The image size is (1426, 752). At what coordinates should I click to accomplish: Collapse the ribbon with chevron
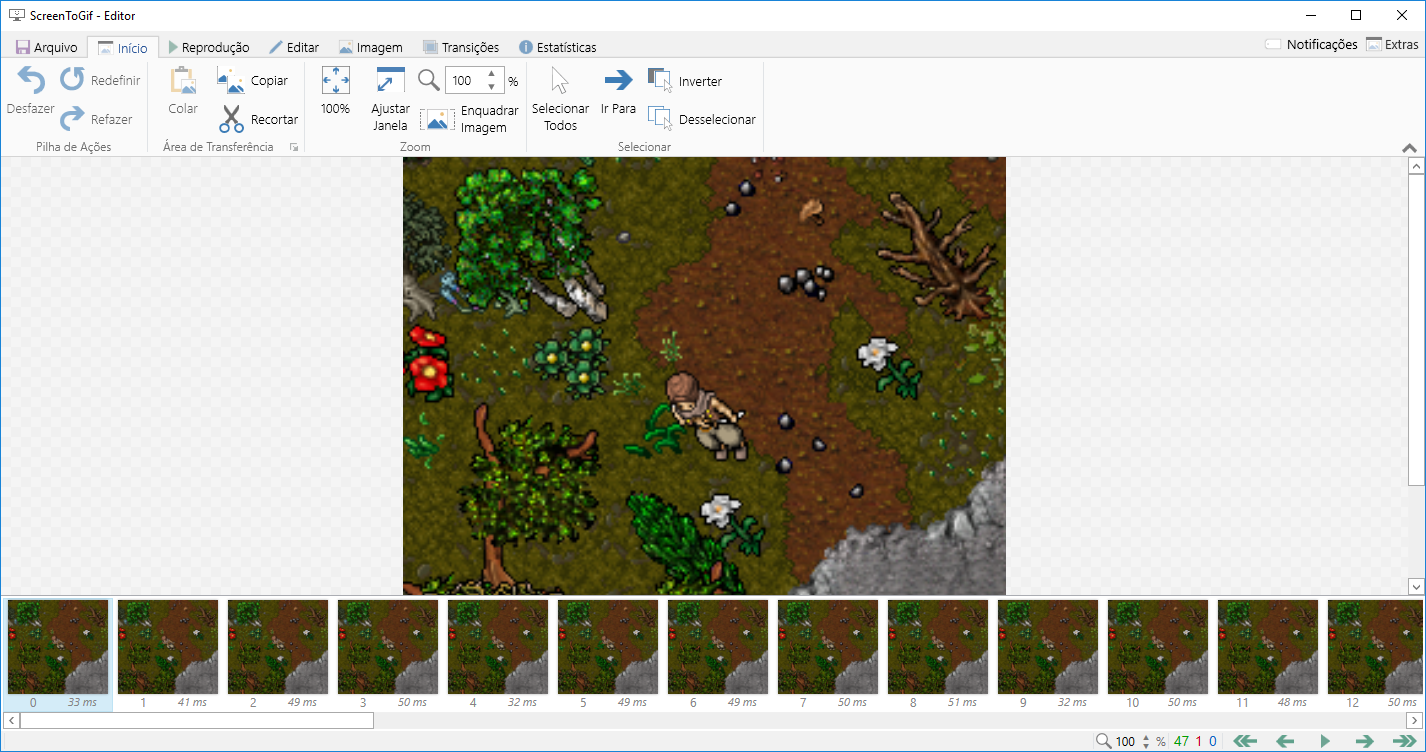(x=1409, y=148)
